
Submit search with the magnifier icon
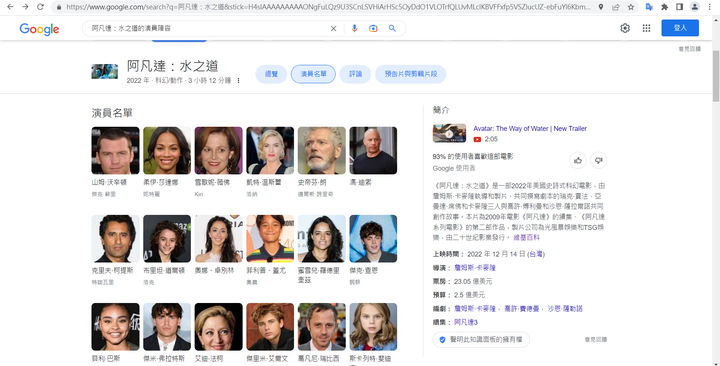[x=392, y=28]
